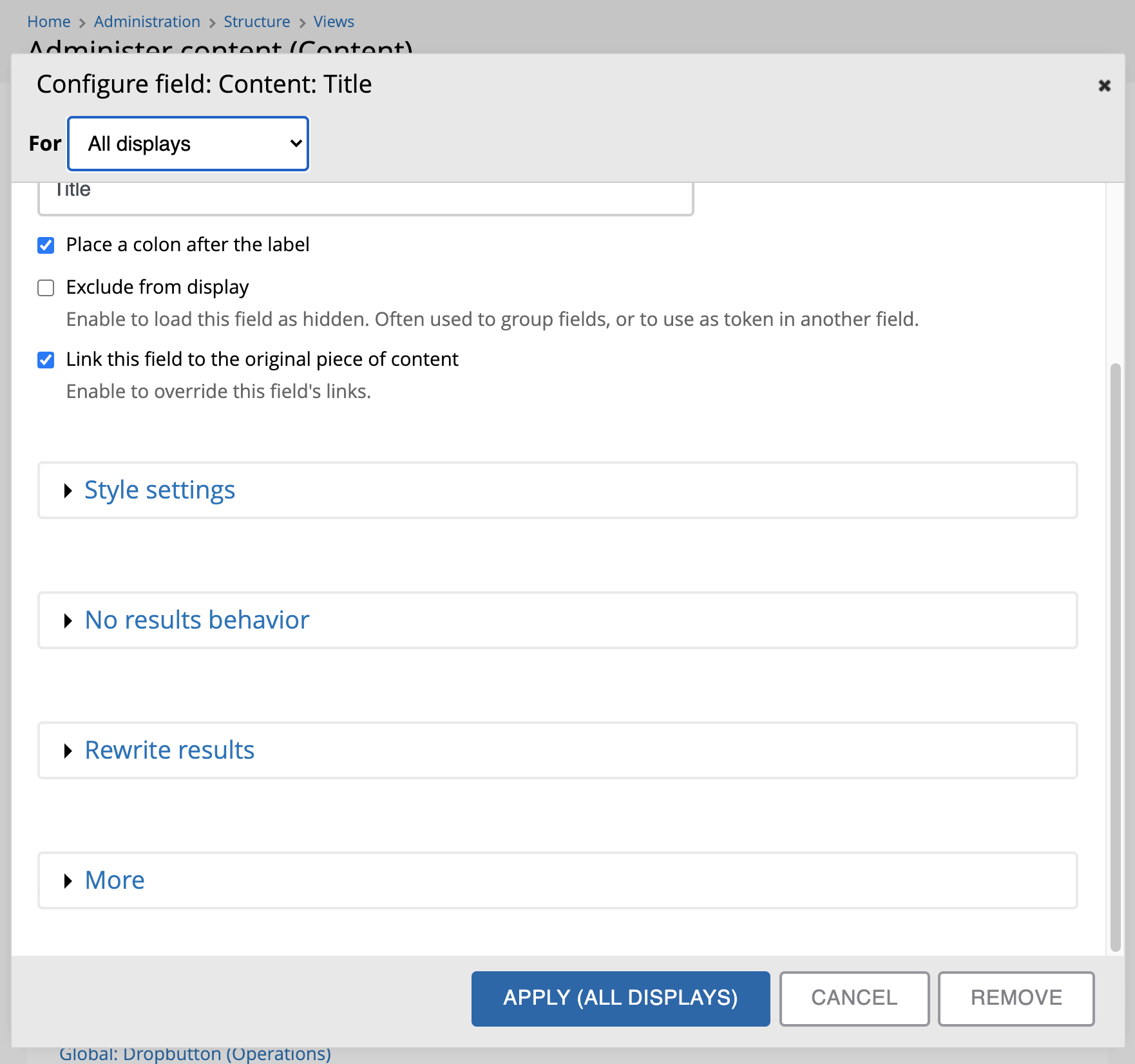Close the Configure field dialog
Viewport: 1135px width, 1064px height.
1104,85
